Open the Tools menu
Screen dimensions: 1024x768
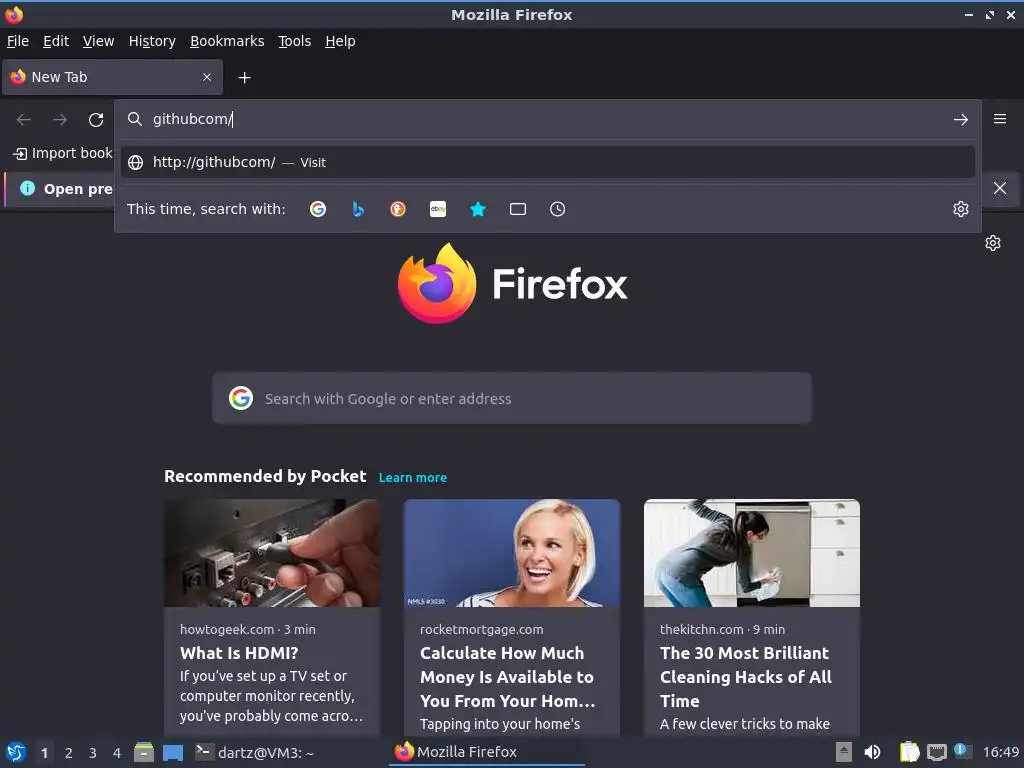pyautogui.click(x=295, y=41)
